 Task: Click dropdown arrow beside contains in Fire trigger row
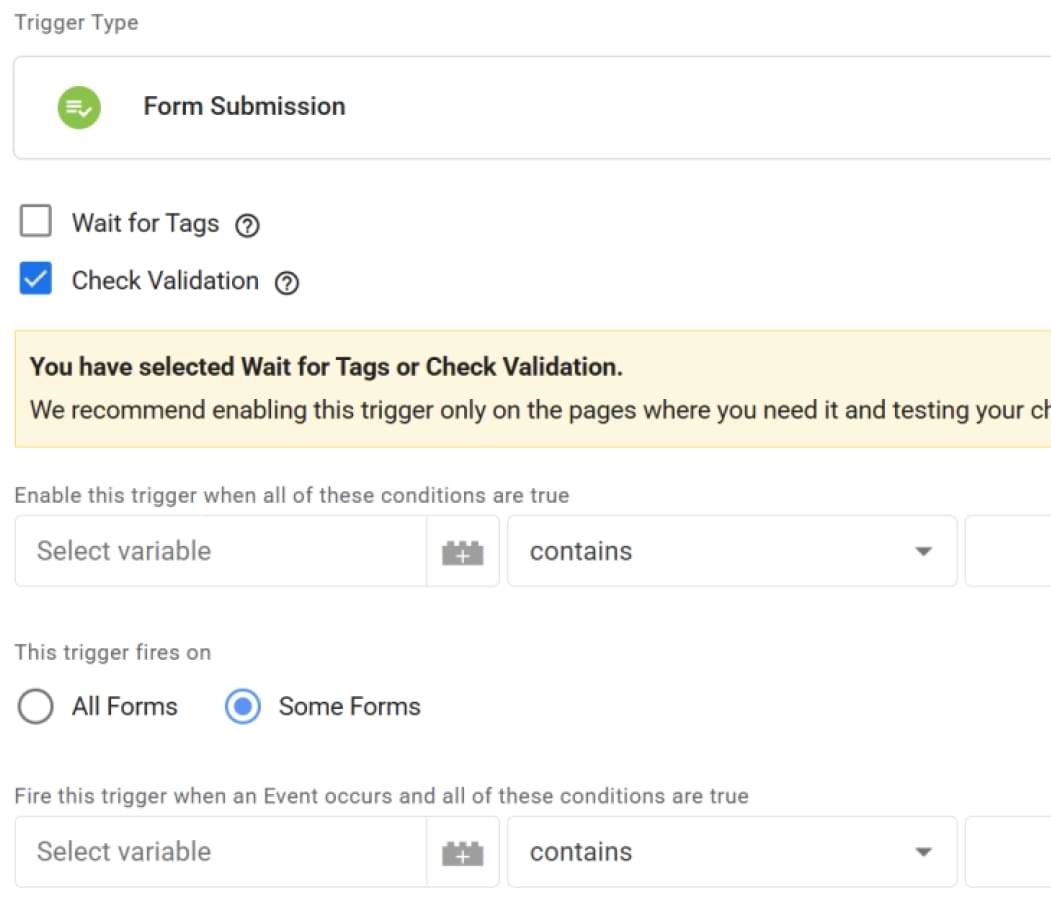[x=923, y=853]
